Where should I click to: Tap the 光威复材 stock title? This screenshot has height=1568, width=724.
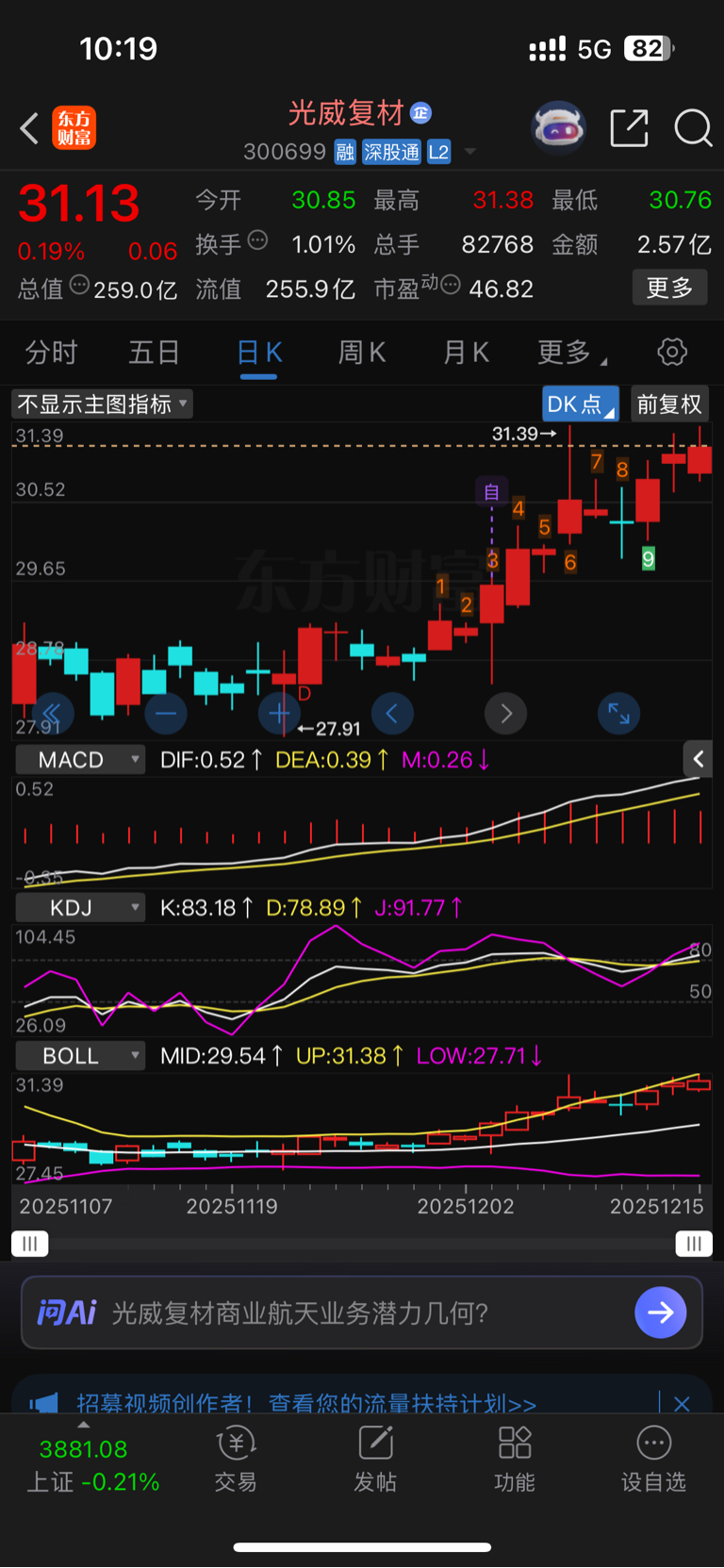346,113
